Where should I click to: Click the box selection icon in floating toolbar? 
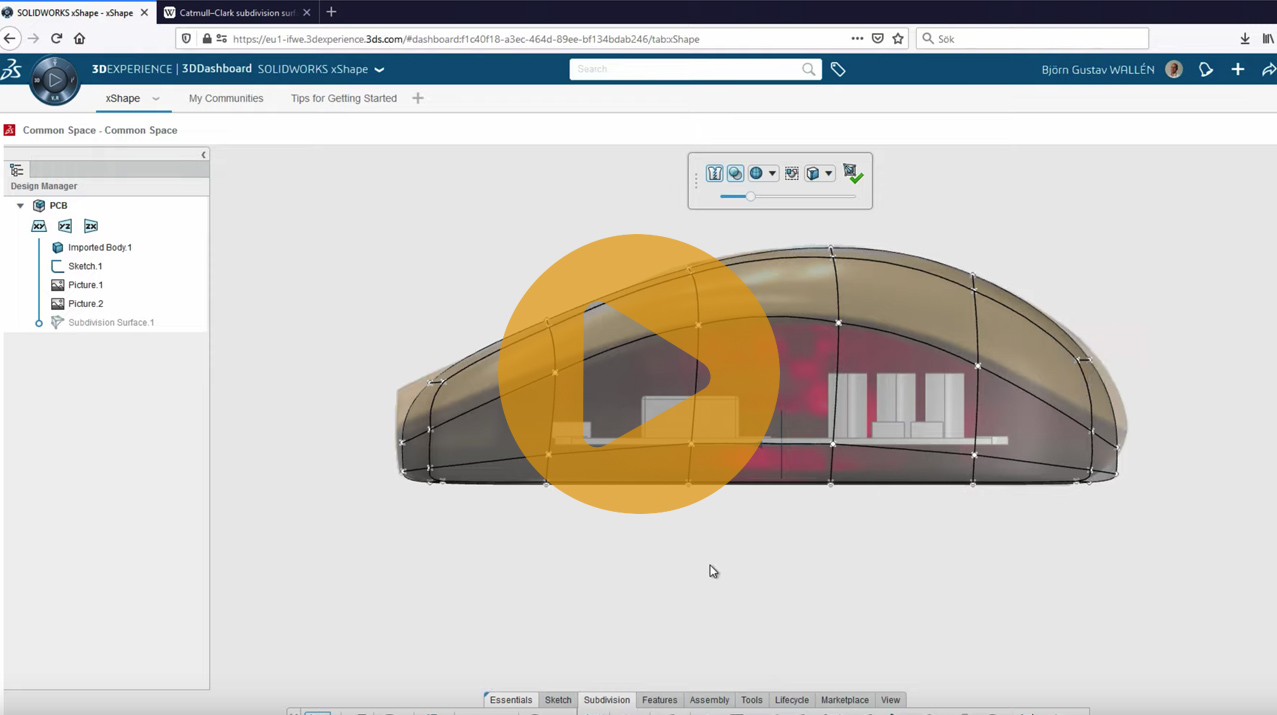coord(792,174)
